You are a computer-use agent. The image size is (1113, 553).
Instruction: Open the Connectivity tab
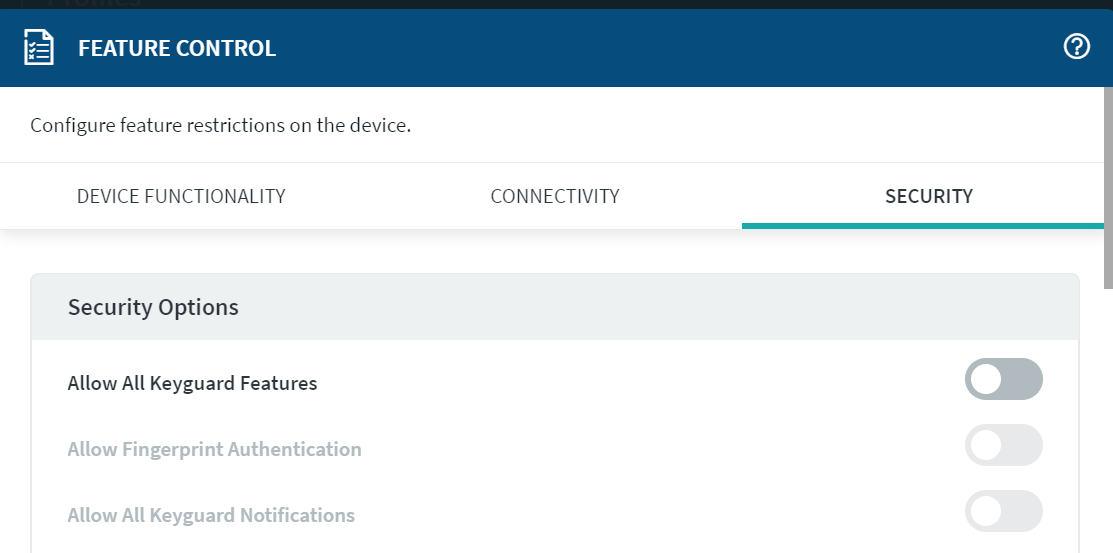555,196
